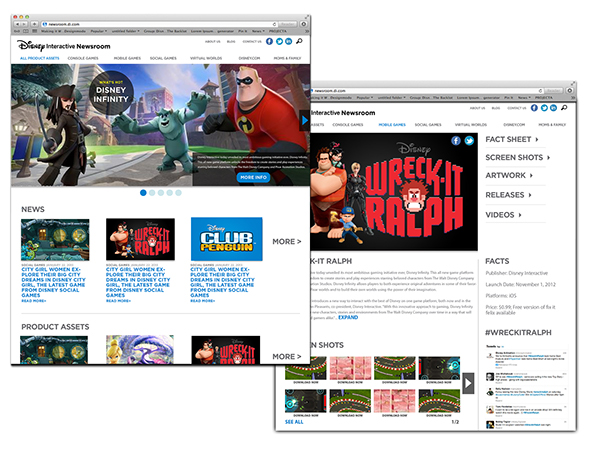The image size is (600, 450).
Task: Select CONSOLE GAMES tab in homepage window
Action: (83, 58)
